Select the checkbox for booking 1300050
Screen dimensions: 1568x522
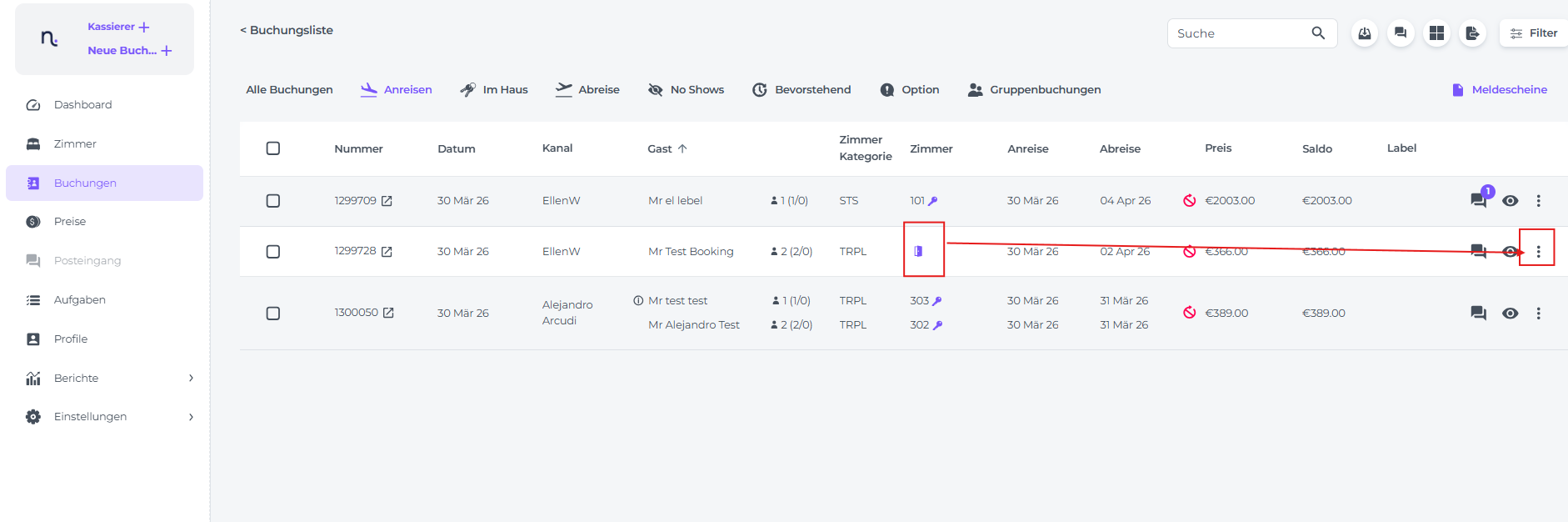[x=272, y=314]
